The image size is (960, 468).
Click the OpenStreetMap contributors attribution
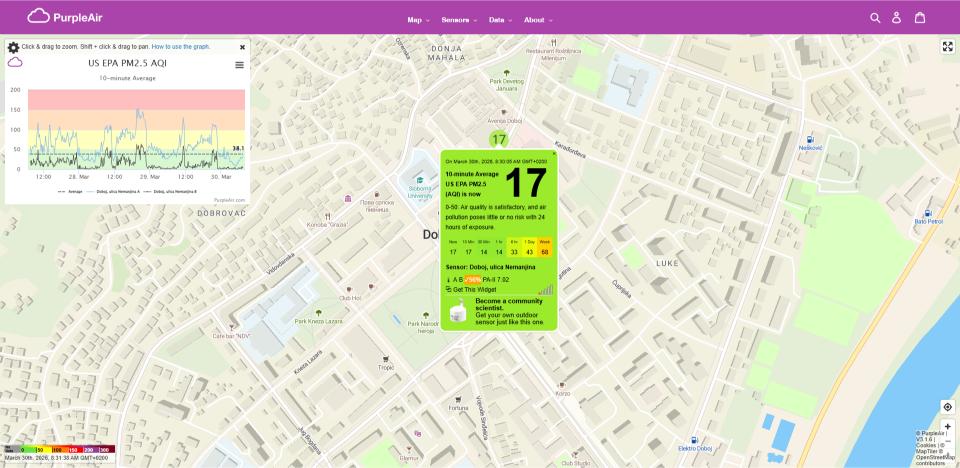coord(937,461)
